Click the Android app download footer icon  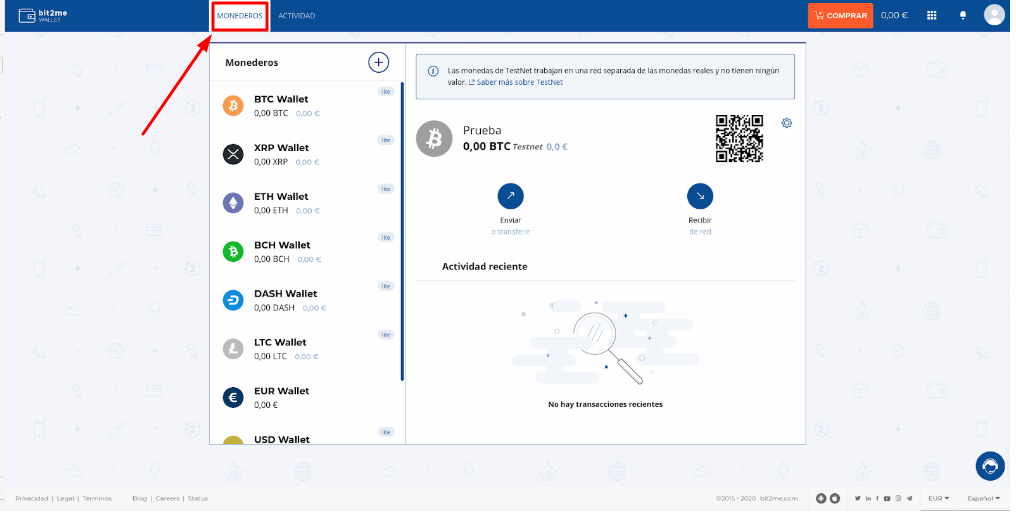point(821,498)
